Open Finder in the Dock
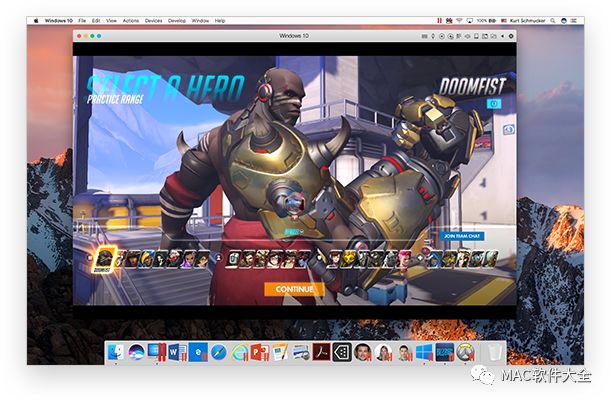This screenshot has width=611, height=402. (x=115, y=352)
